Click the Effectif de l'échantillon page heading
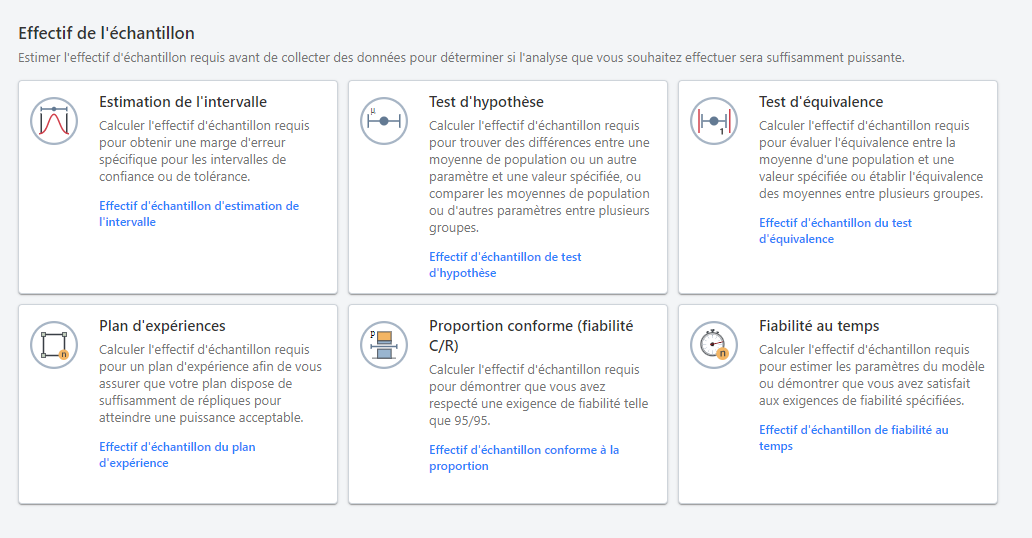Image resolution: width=1032 pixels, height=538 pixels. 106,34
